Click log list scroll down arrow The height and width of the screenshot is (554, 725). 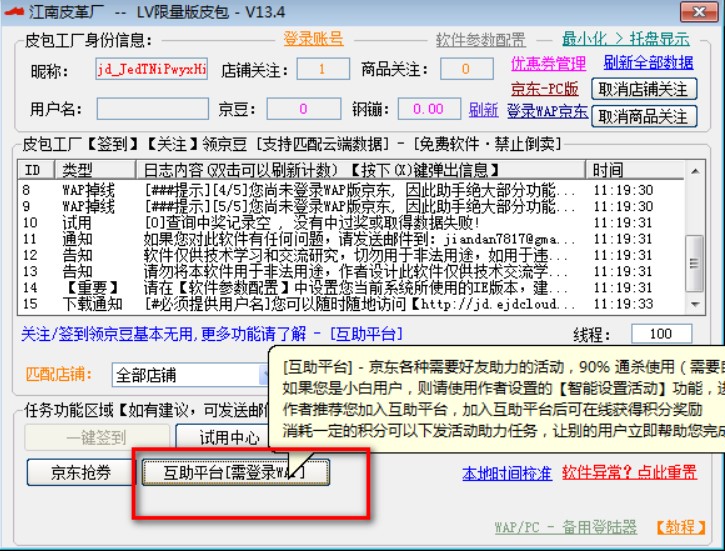(x=694, y=304)
